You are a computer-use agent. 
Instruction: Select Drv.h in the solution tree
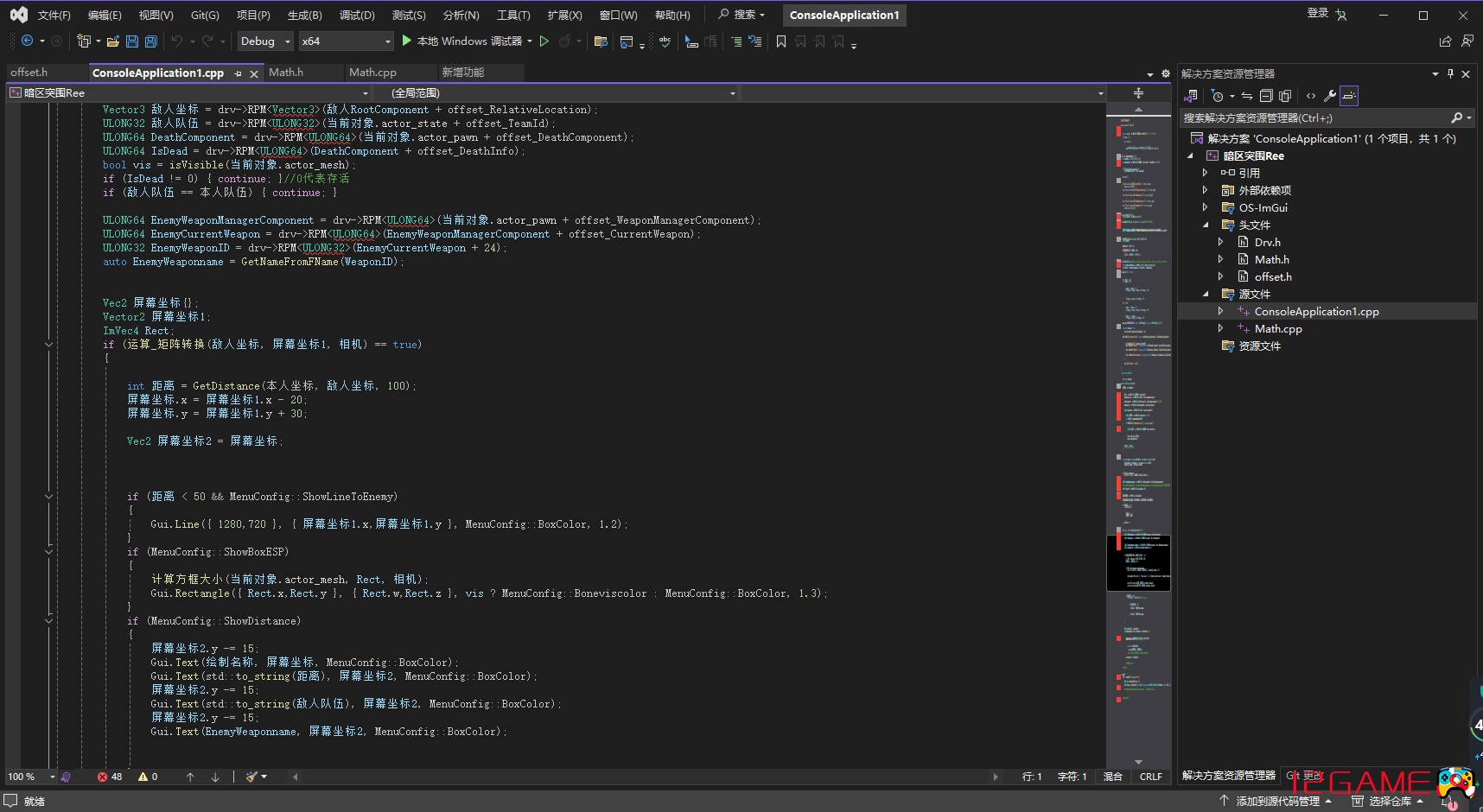coord(1268,242)
